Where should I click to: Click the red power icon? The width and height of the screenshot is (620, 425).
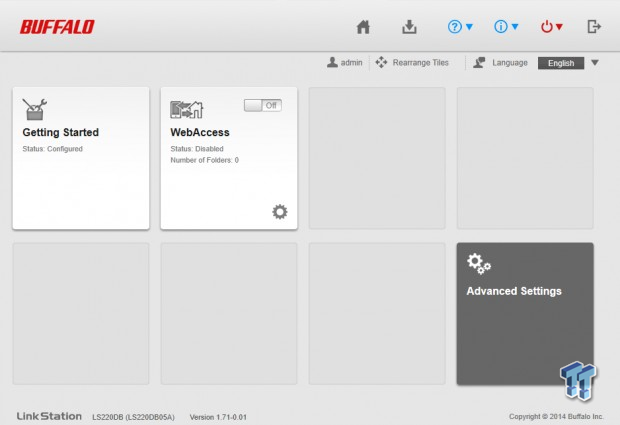click(x=547, y=27)
